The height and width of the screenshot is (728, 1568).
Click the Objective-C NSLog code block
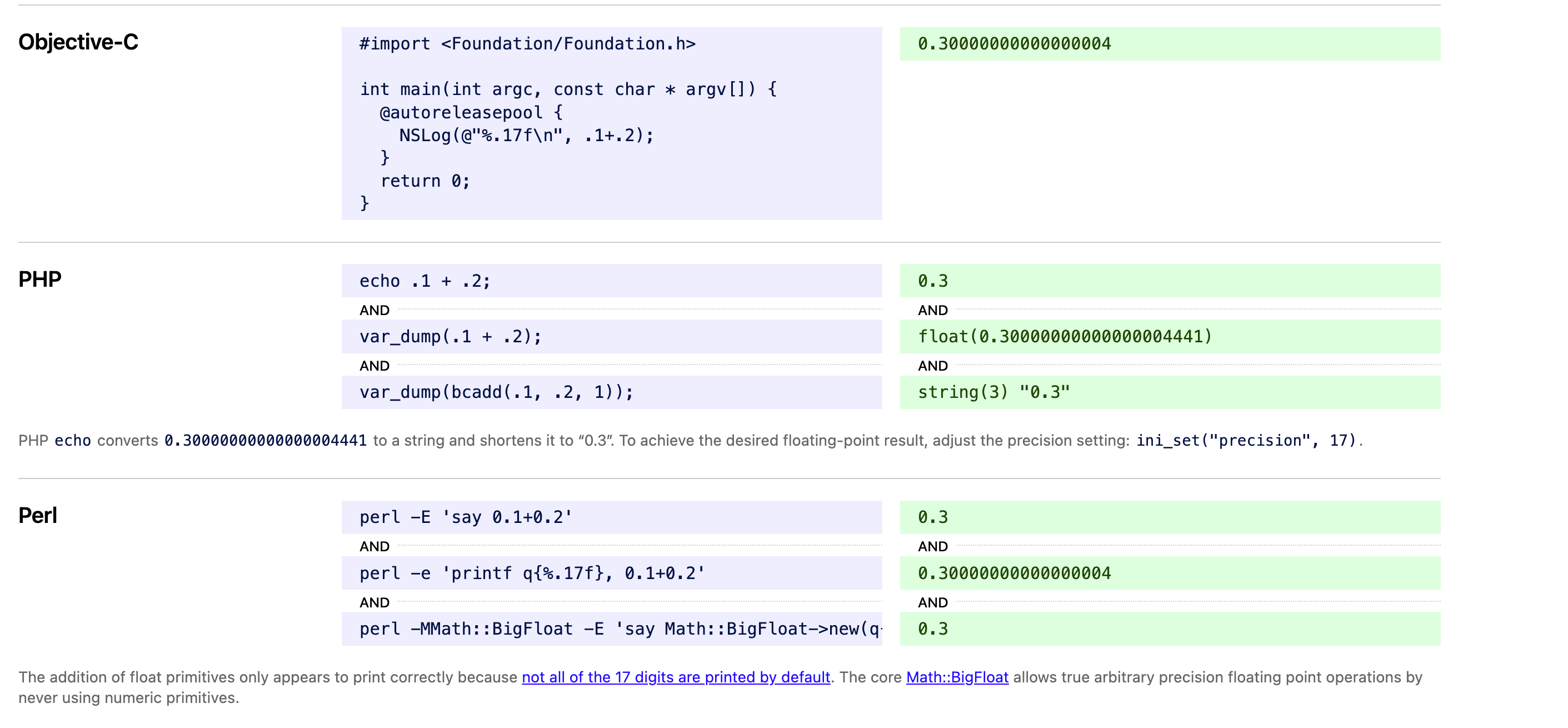[611, 123]
